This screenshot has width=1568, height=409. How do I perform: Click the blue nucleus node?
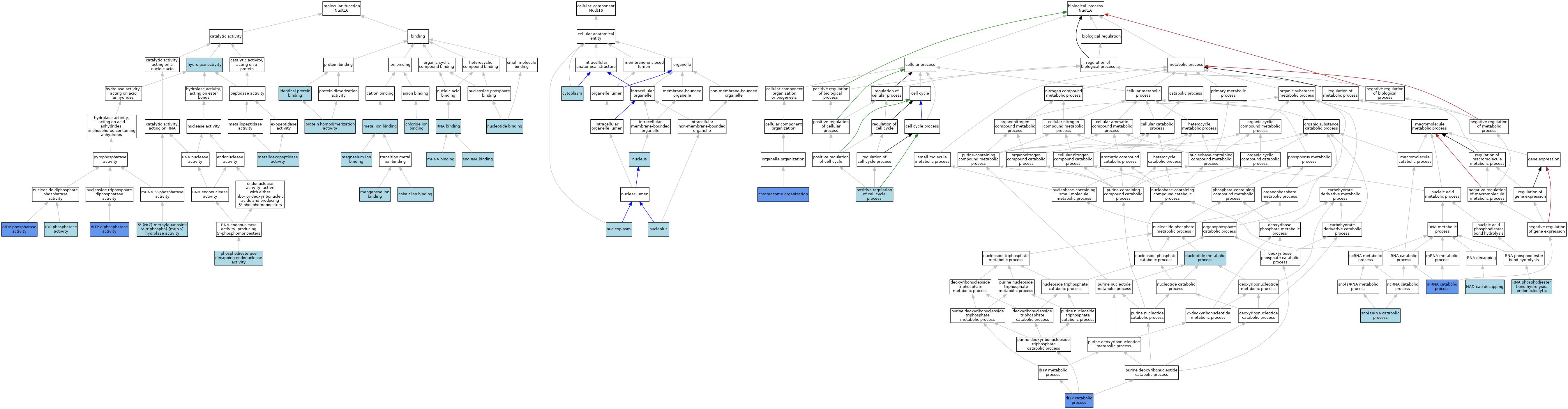[640, 160]
